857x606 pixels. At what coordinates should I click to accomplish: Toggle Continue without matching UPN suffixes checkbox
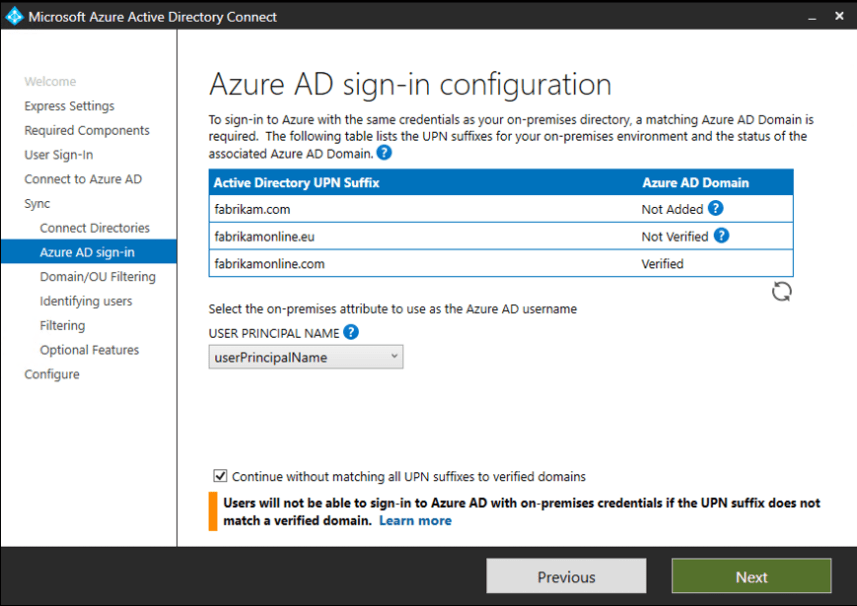point(220,477)
